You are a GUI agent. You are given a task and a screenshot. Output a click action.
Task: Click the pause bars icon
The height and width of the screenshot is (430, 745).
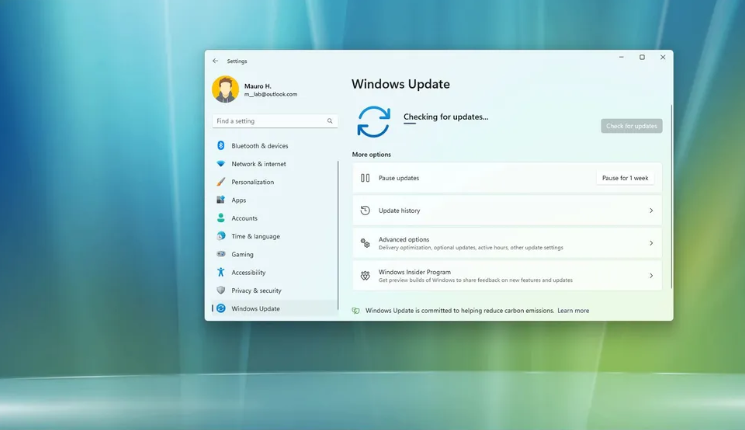[x=365, y=178]
